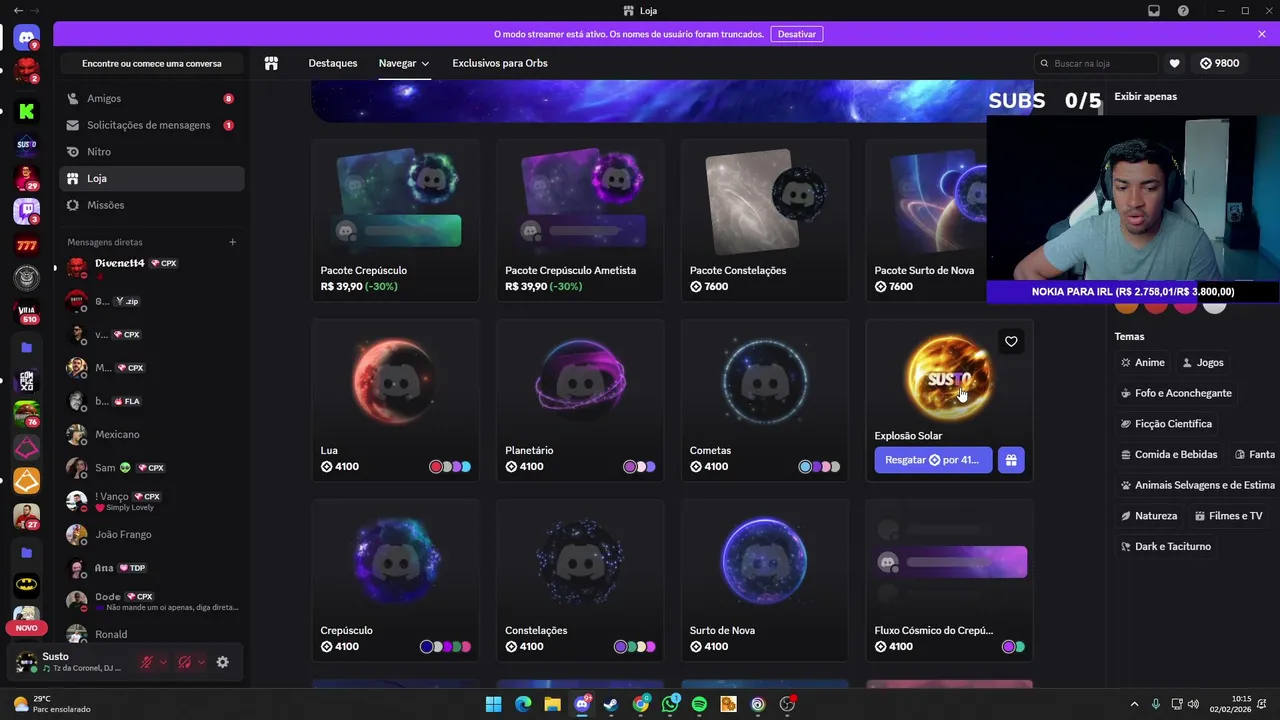This screenshot has height=720, width=1280.
Task: Favorite the Explosão Solar item
Action: tap(1011, 342)
